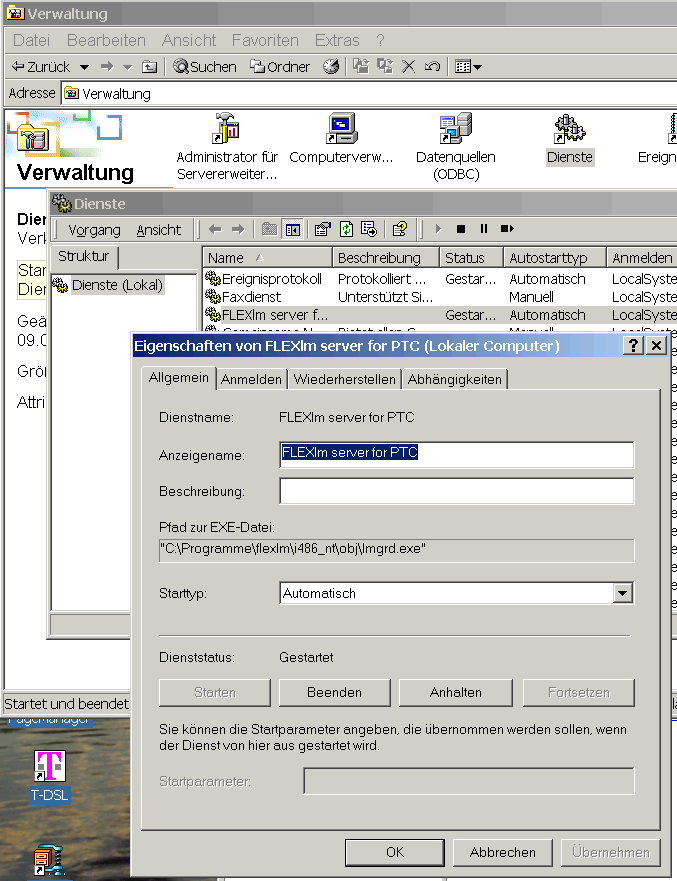This screenshot has width=677, height=881.
Task: Click the Anzeigename input field
Action: click(456, 455)
